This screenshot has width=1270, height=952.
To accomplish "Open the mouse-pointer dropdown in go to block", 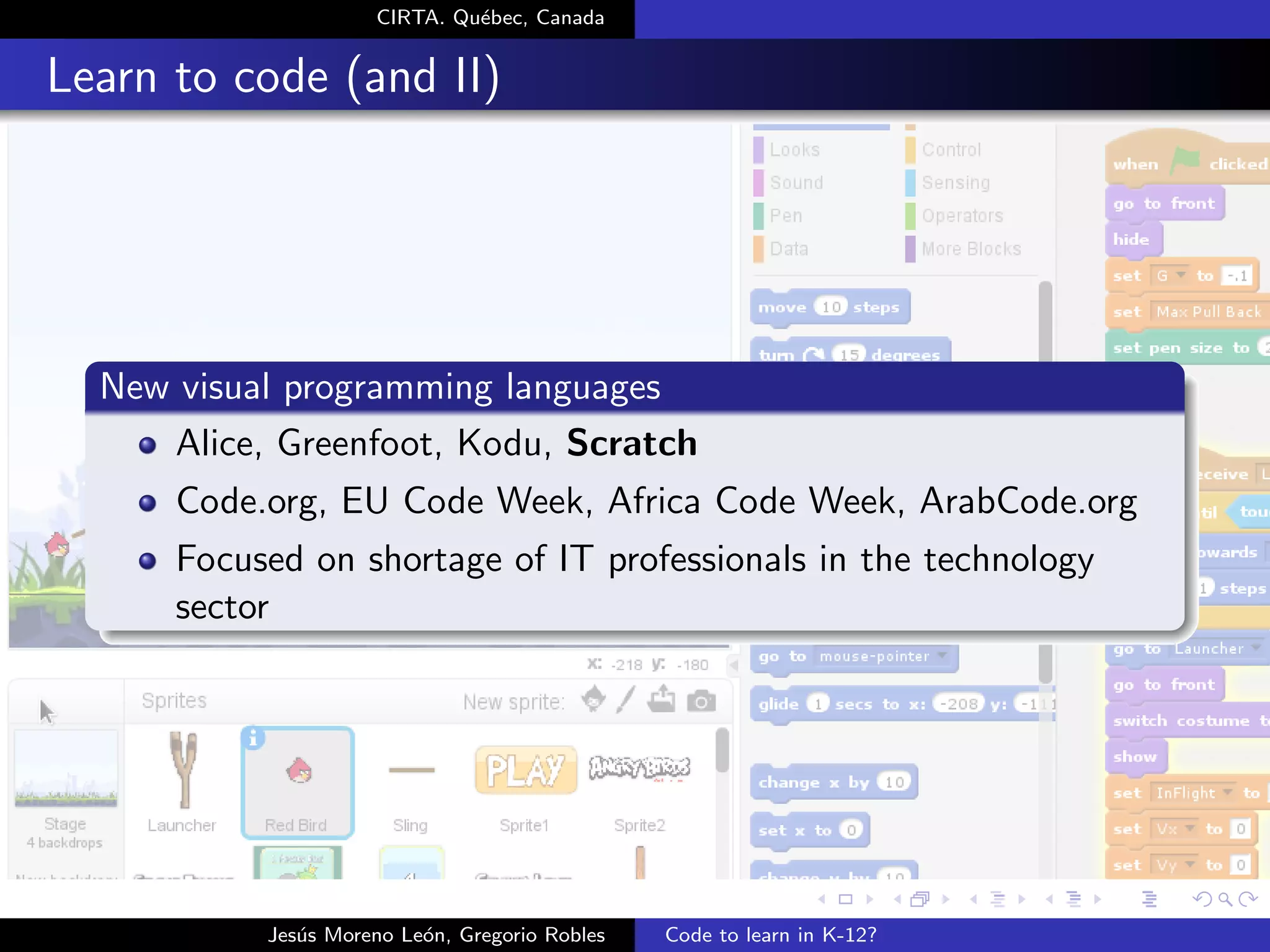I will coord(943,656).
